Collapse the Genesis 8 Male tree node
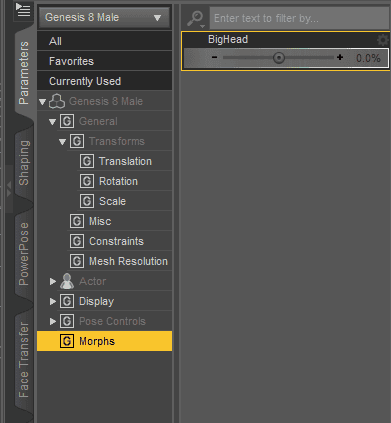The width and height of the screenshot is (391, 423). click(x=42, y=101)
